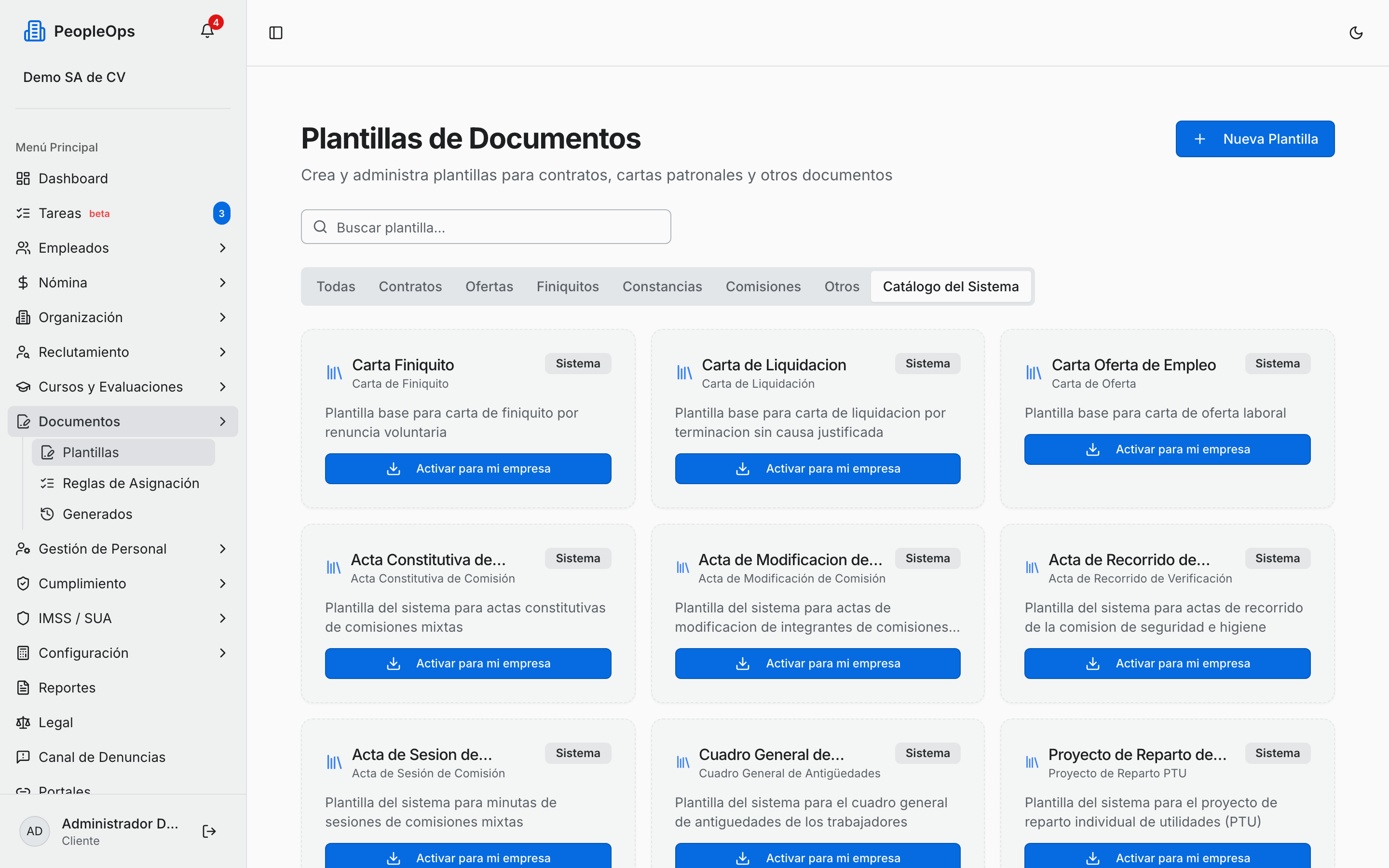
Task: Expand the Nómina menu chevron
Action: point(223,283)
